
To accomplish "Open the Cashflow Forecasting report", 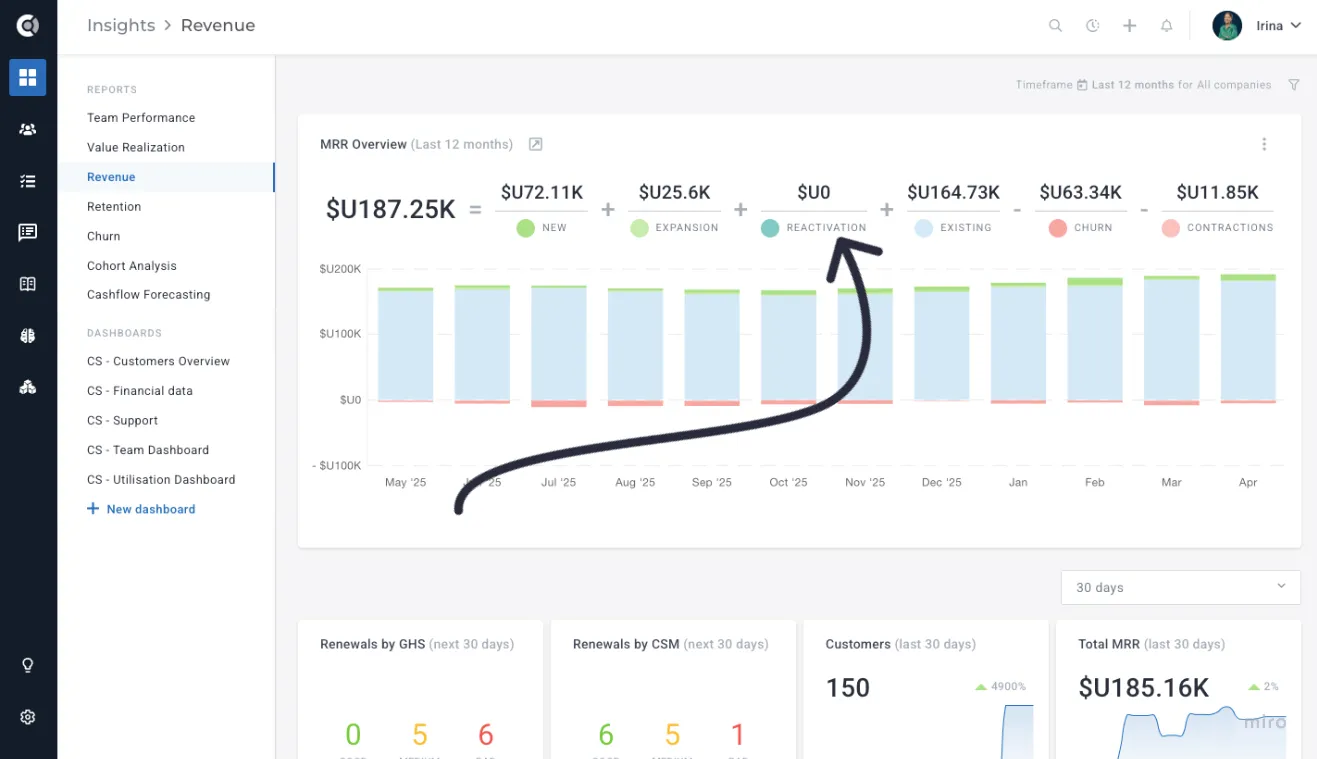I will [149, 295].
